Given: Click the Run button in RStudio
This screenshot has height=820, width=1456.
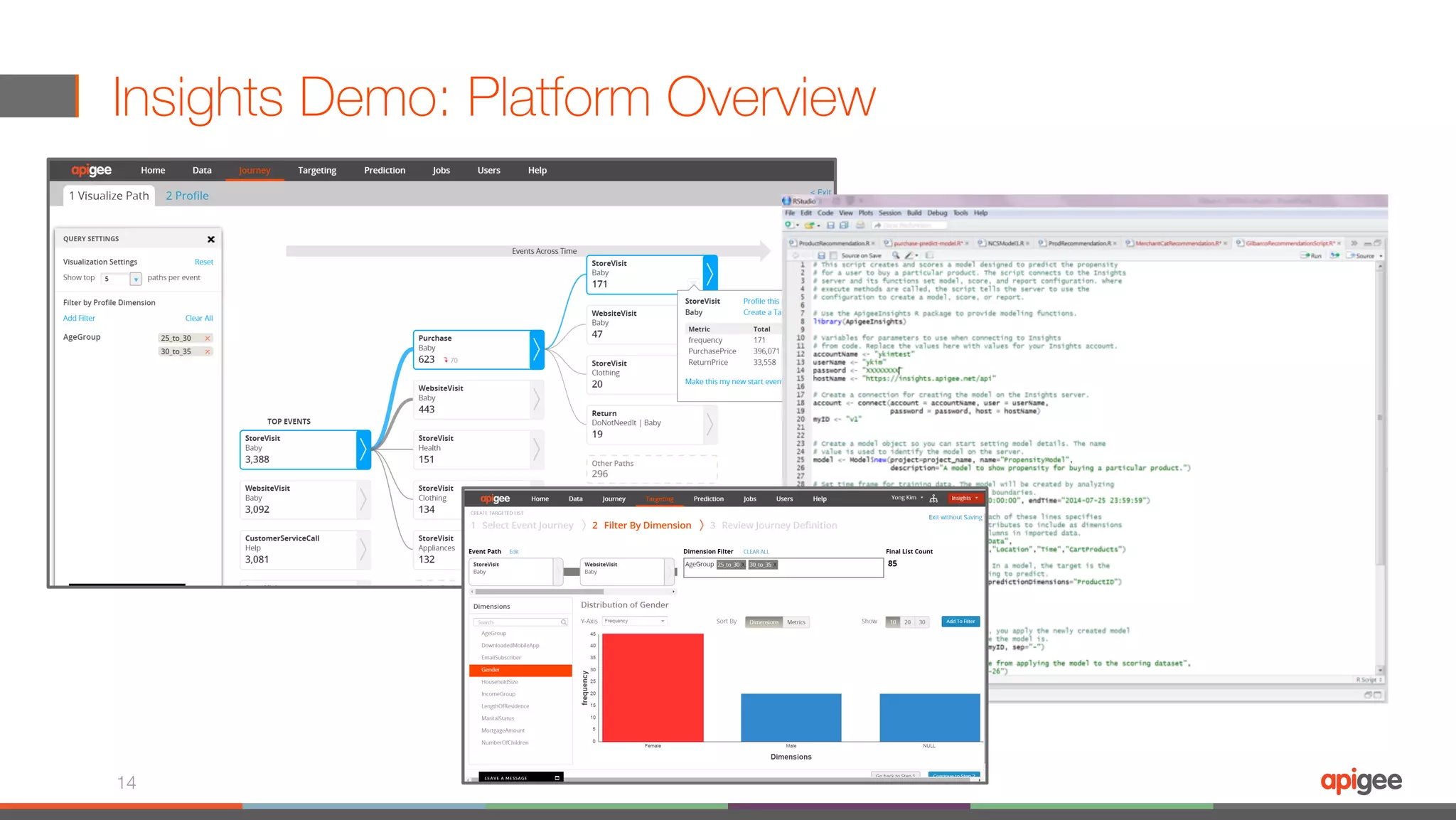Looking at the screenshot, I should 1311,256.
